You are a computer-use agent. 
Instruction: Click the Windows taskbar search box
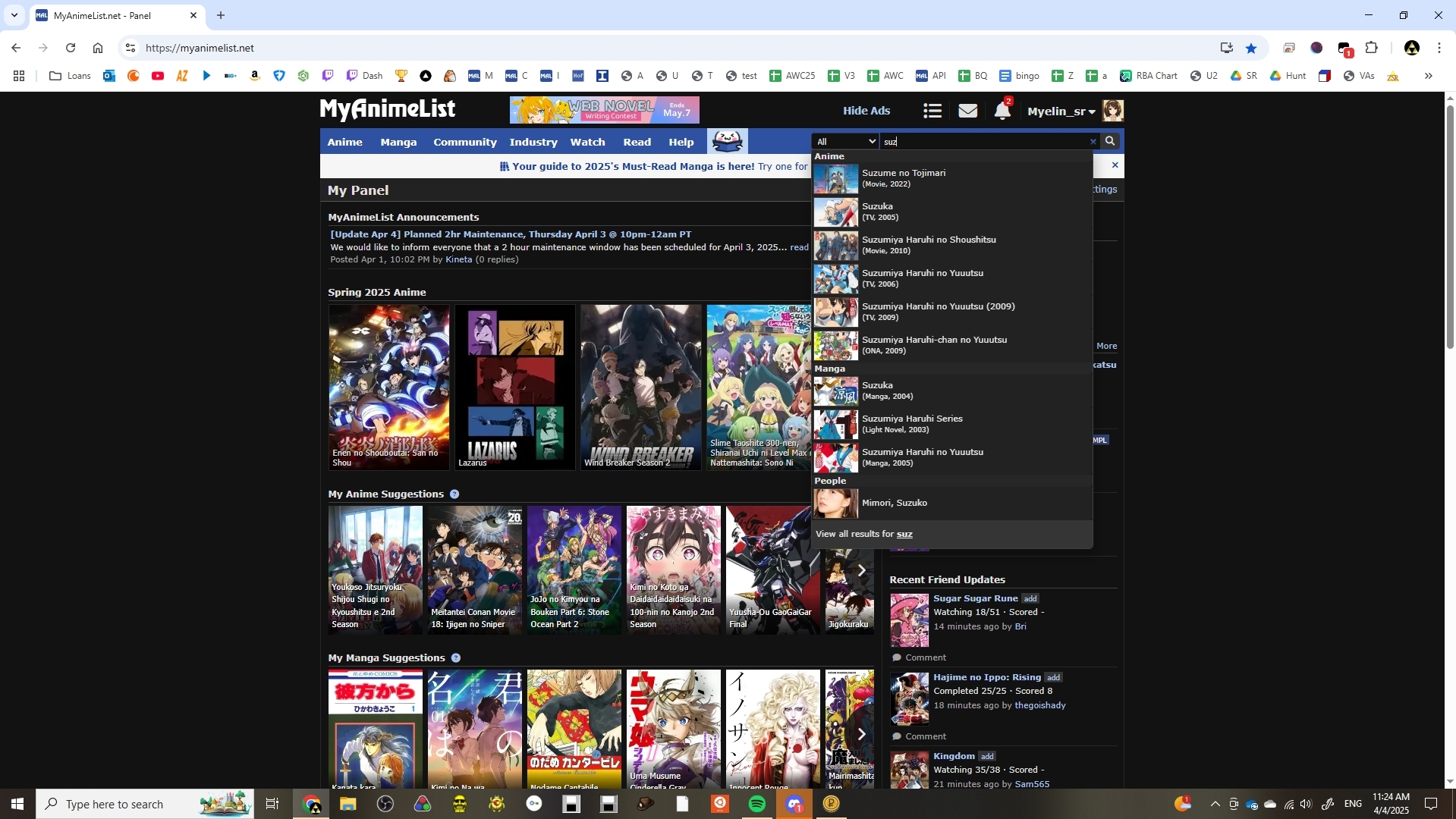tap(144, 804)
